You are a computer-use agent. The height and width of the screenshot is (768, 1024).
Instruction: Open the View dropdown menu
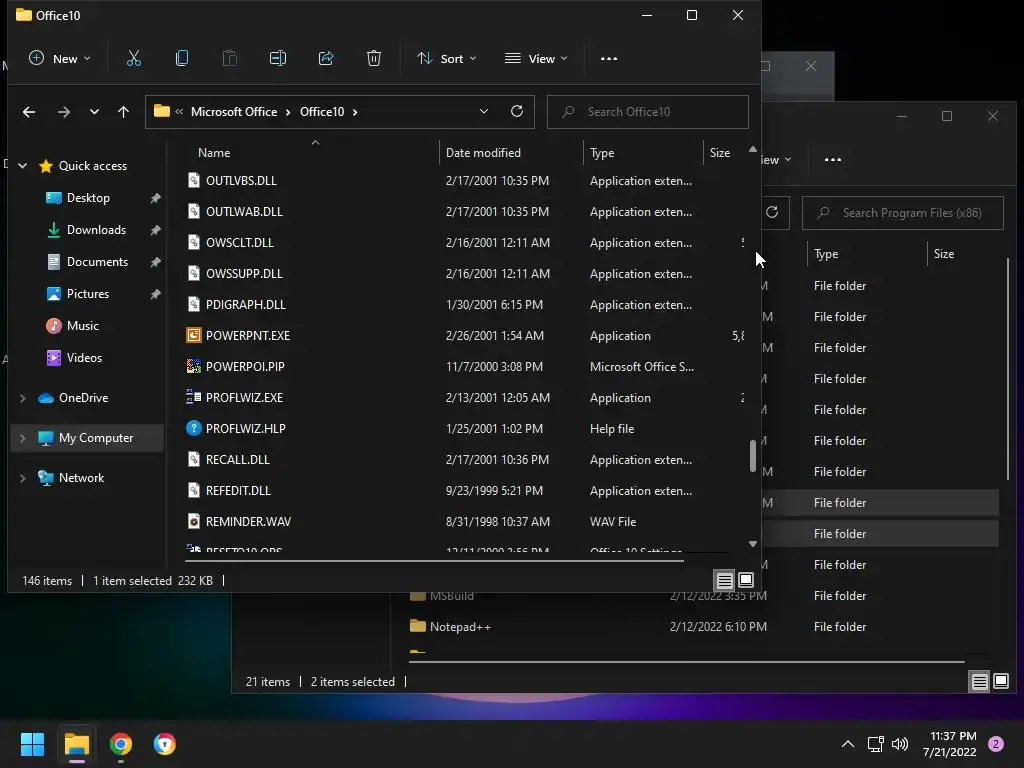pyautogui.click(x=536, y=58)
